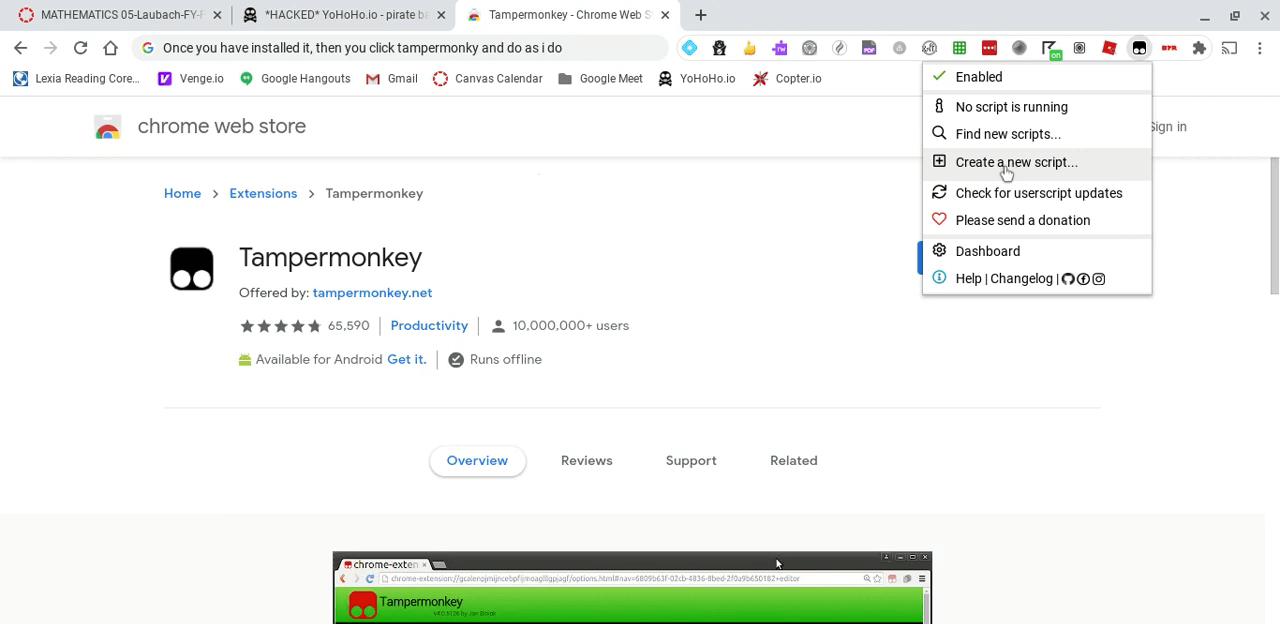This screenshot has width=1280, height=624.
Task: Click flag 'on' extension icon
Action: [1049, 48]
